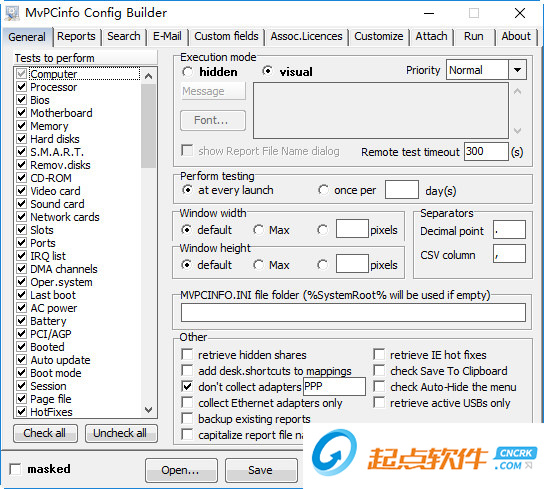Viewport: 544px width, 489px height.
Task: Click the MVPCINFO.INI file folder field
Action: click(x=353, y=313)
